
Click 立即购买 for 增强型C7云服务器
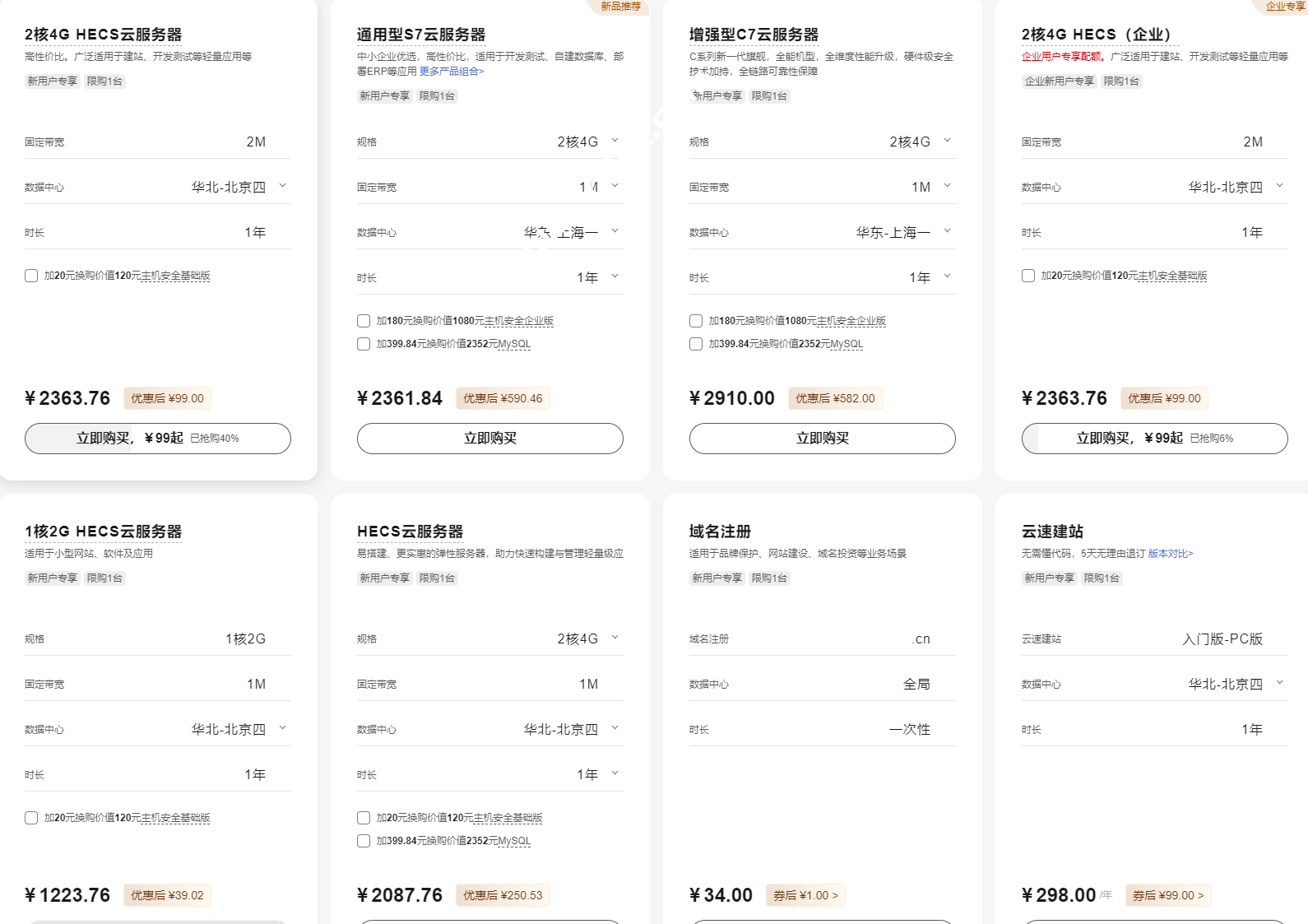coord(823,439)
